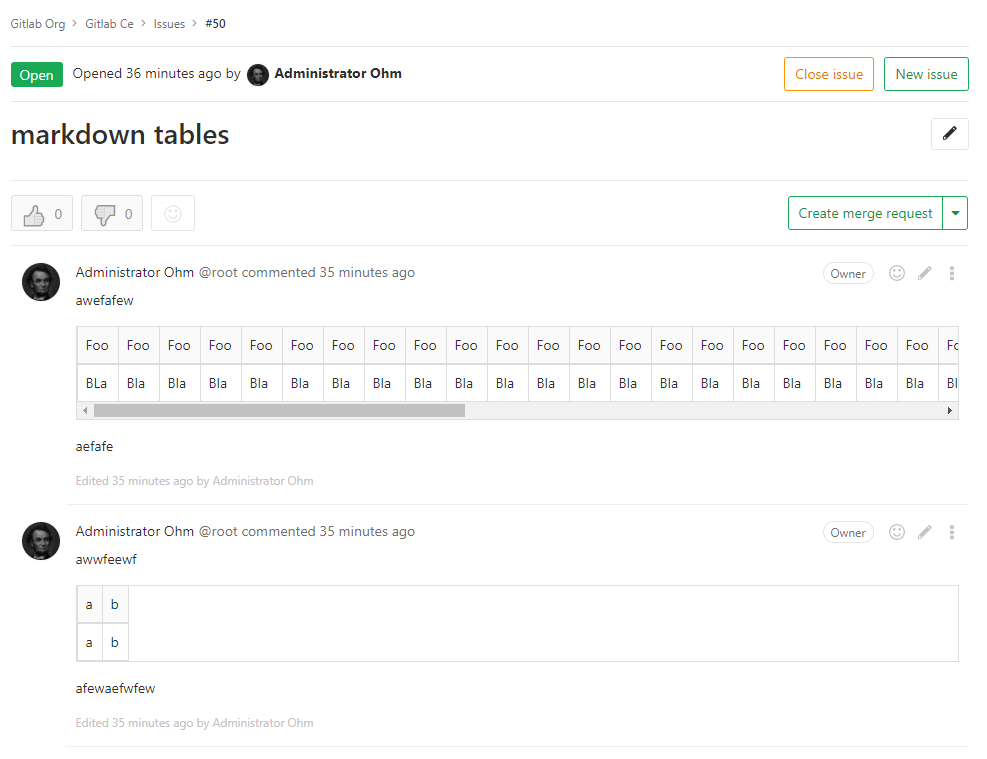The height and width of the screenshot is (759, 987).
Task: Open the Issues breadcrumb link
Action: [169, 23]
